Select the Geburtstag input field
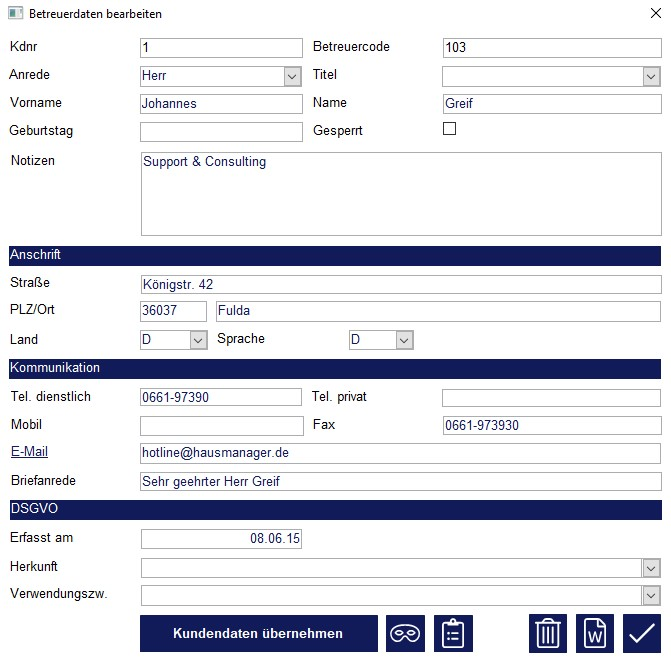Viewport: 671px width, 659px height. click(x=221, y=132)
